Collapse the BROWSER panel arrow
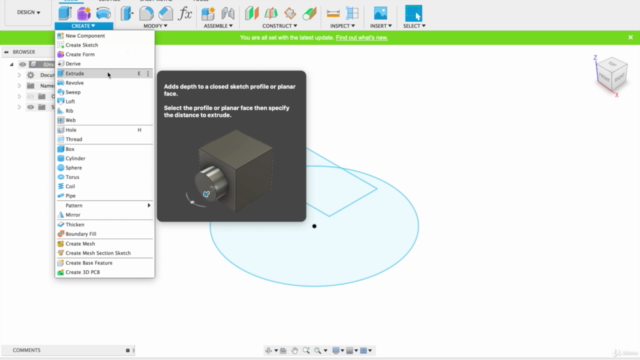The height and width of the screenshot is (360, 640). 6,52
